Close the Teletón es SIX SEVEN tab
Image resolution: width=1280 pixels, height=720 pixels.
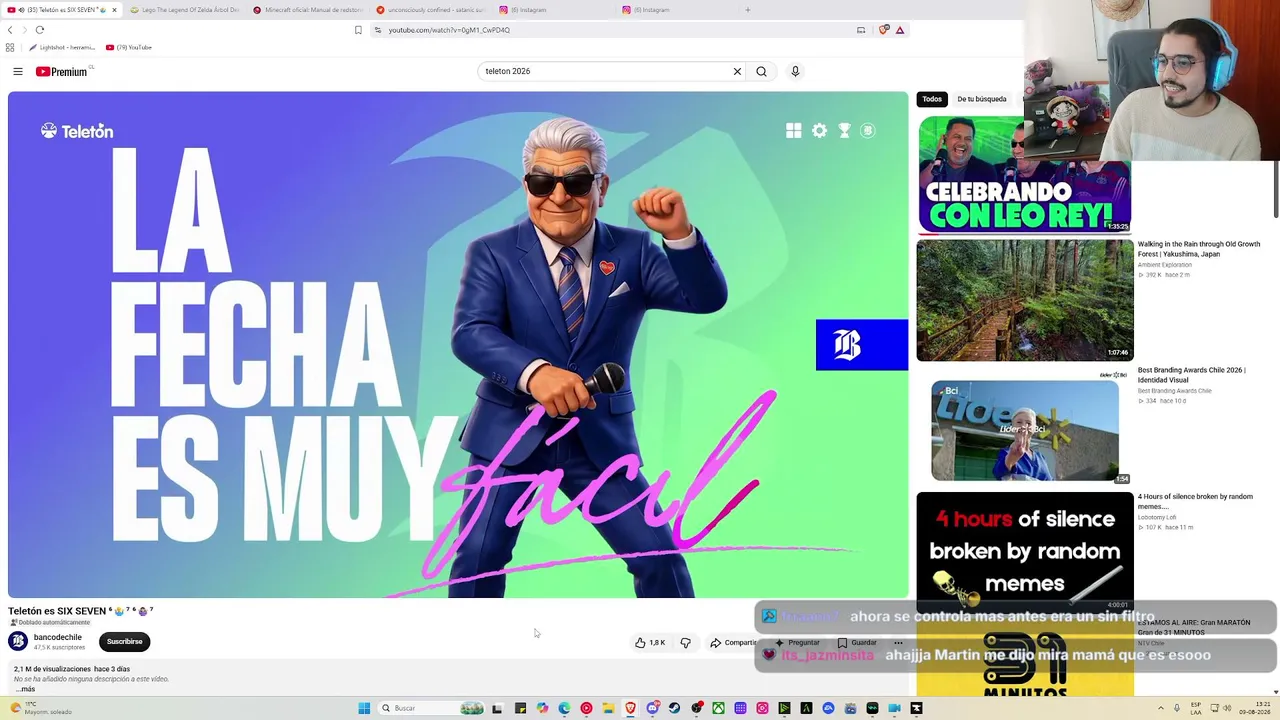coord(114,10)
